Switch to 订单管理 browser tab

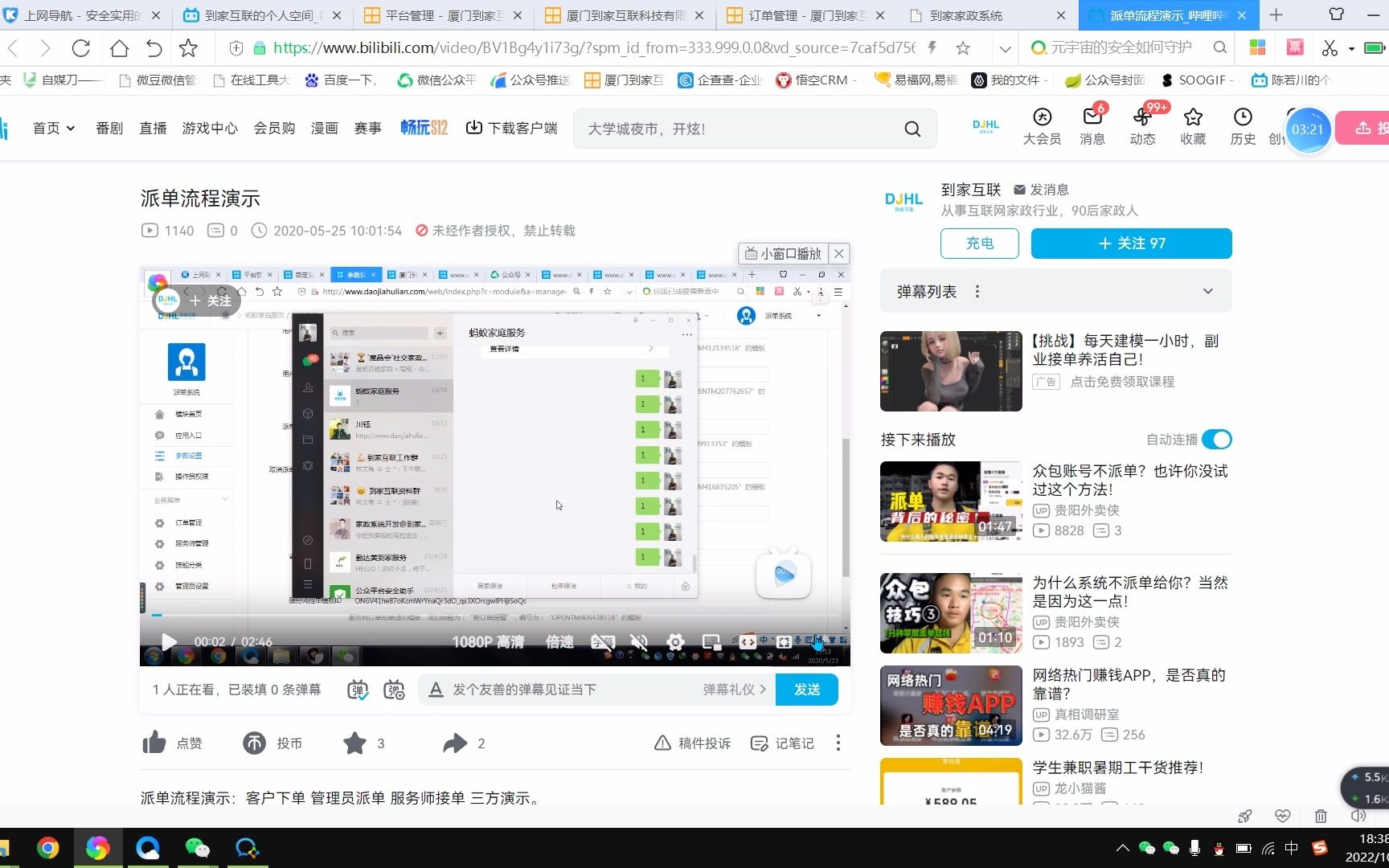click(805, 15)
